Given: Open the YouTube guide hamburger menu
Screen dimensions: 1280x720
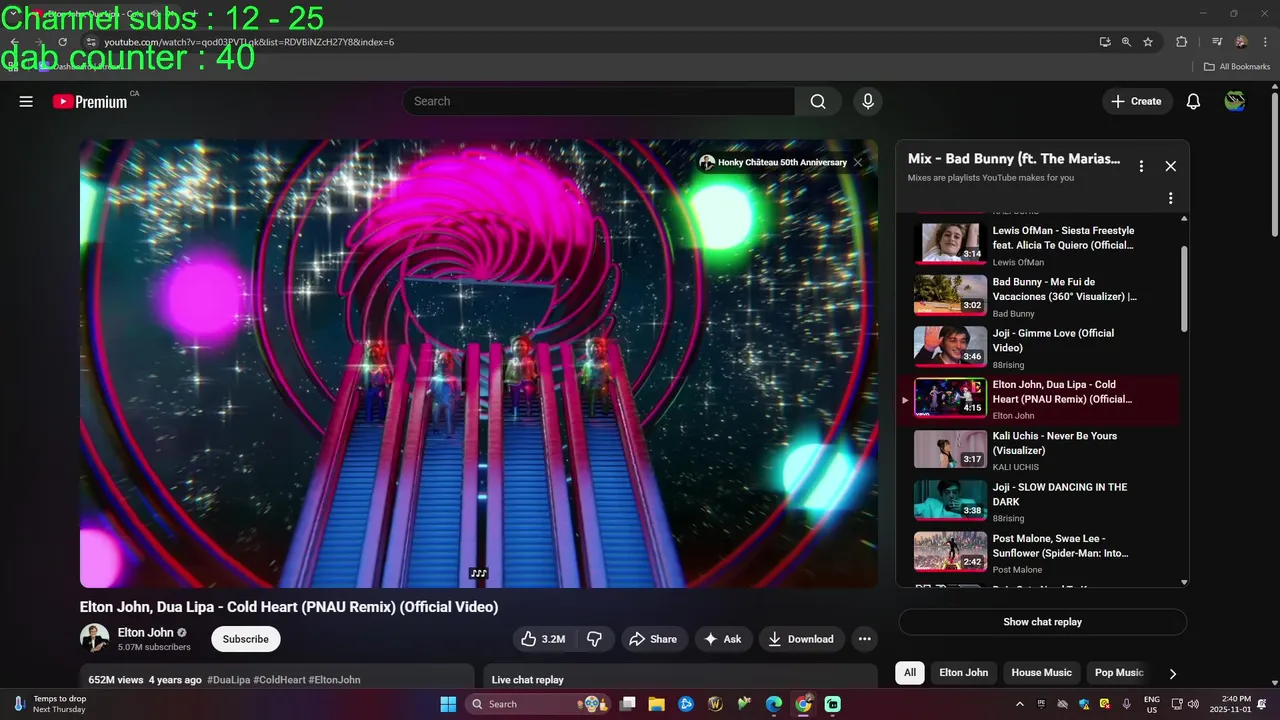Looking at the screenshot, I should 26,101.
